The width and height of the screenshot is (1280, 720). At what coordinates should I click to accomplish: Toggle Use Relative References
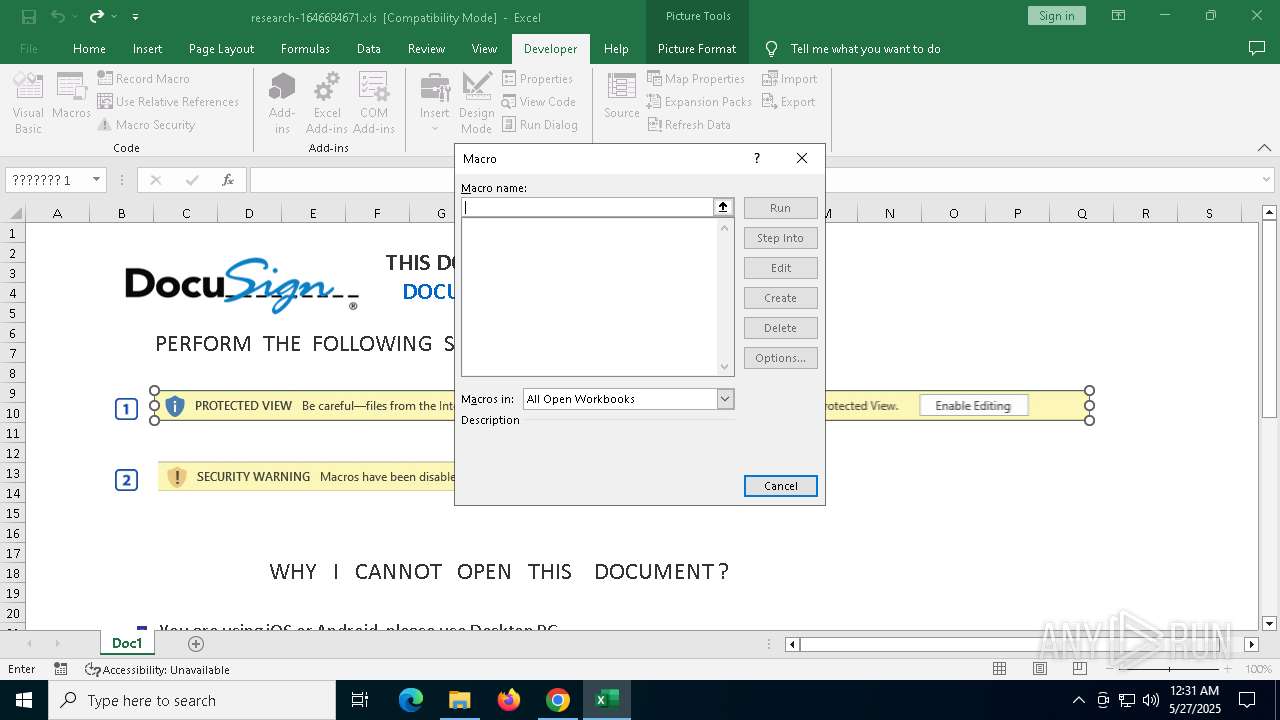click(168, 102)
